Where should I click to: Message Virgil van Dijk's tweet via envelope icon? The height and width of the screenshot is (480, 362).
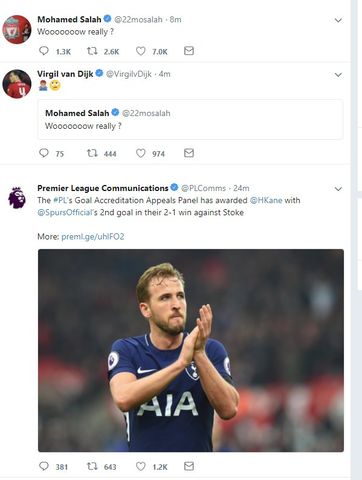click(189, 153)
